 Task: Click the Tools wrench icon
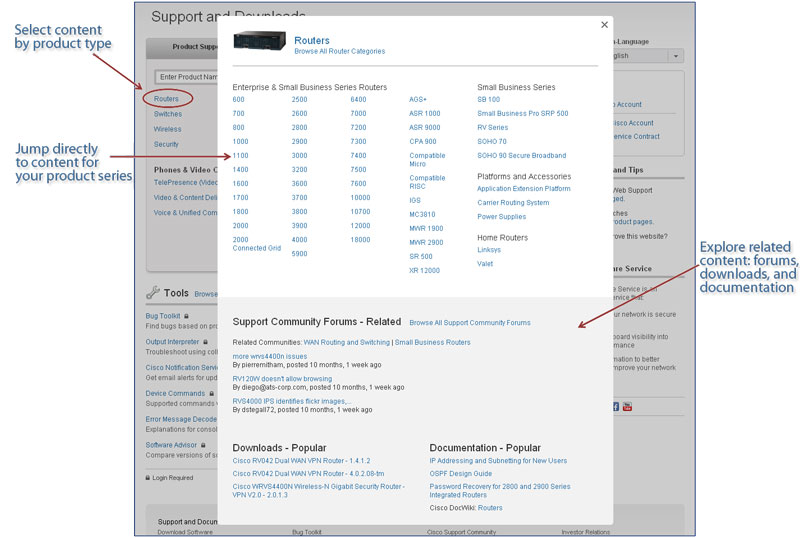153,292
